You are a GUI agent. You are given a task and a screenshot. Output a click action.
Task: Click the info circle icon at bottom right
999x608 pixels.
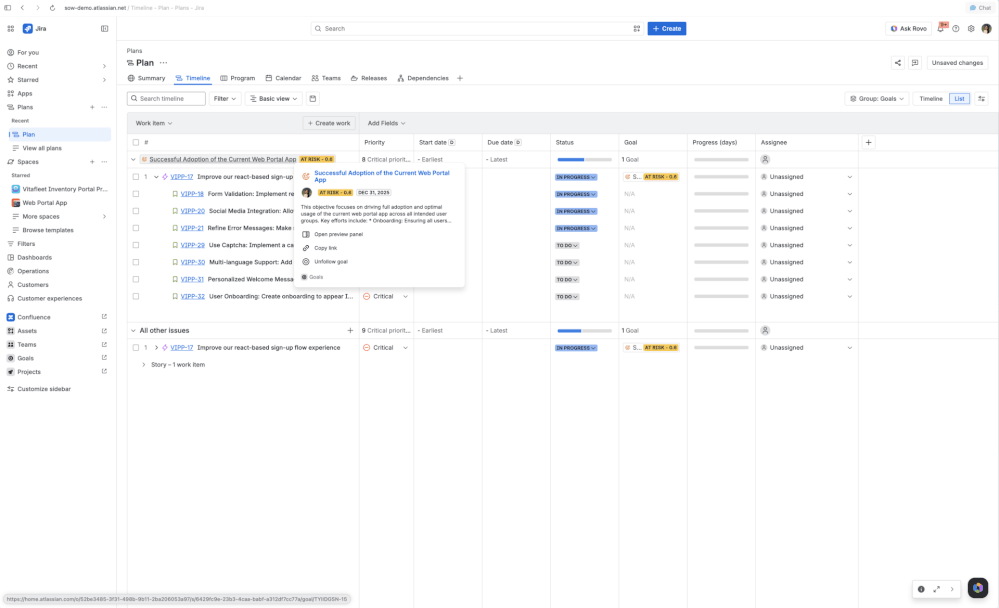tap(921, 590)
